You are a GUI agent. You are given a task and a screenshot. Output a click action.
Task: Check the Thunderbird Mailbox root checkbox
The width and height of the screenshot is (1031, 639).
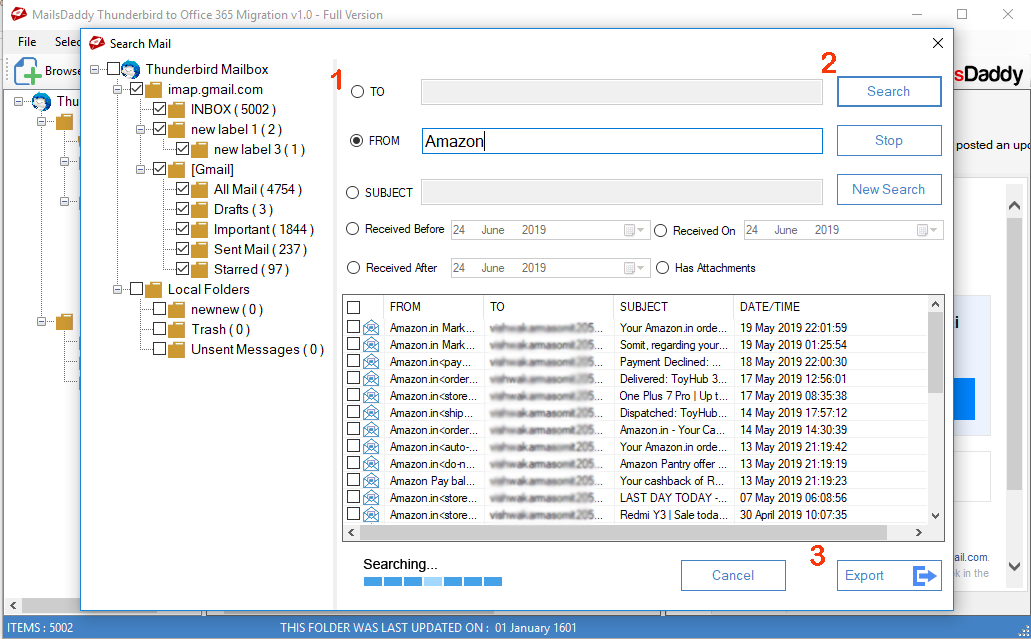coord(113,69)
